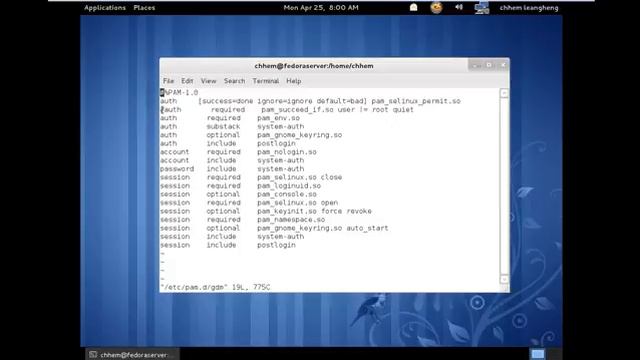
Task: Click the orange face icon in top panel
Action: point(436,7)
